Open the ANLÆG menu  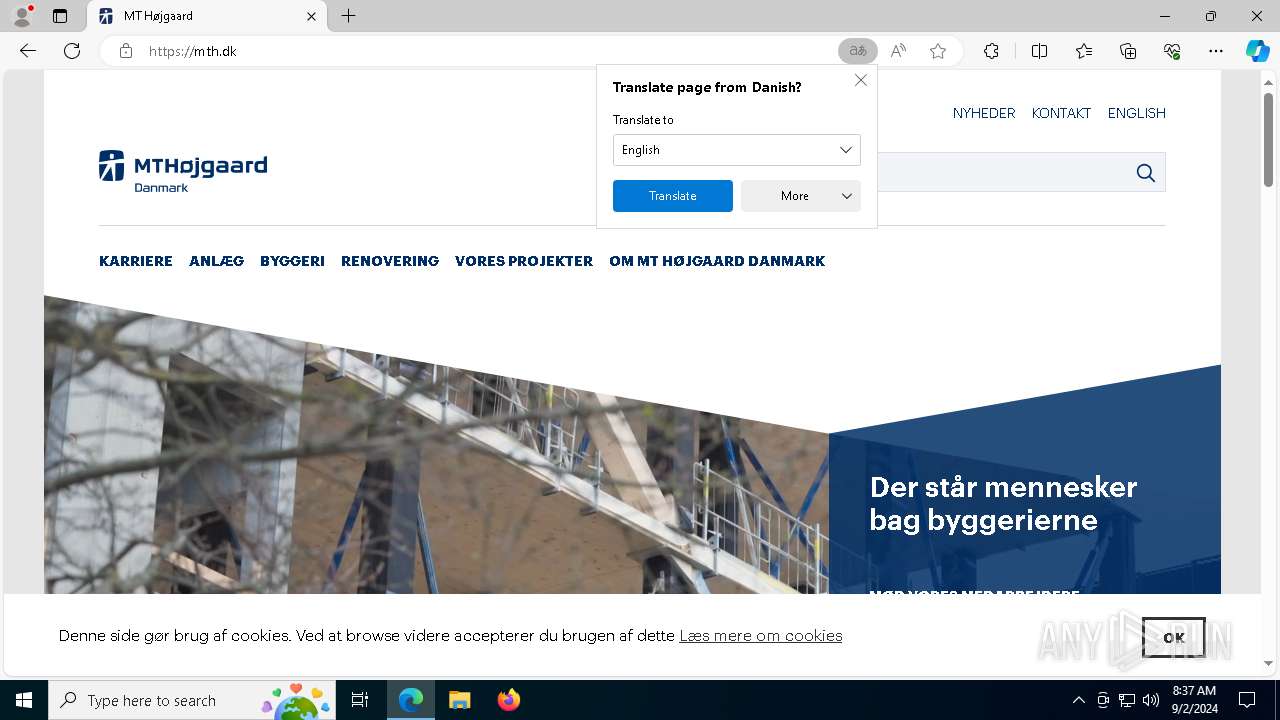pyautogui.click(x=216, y=261)
